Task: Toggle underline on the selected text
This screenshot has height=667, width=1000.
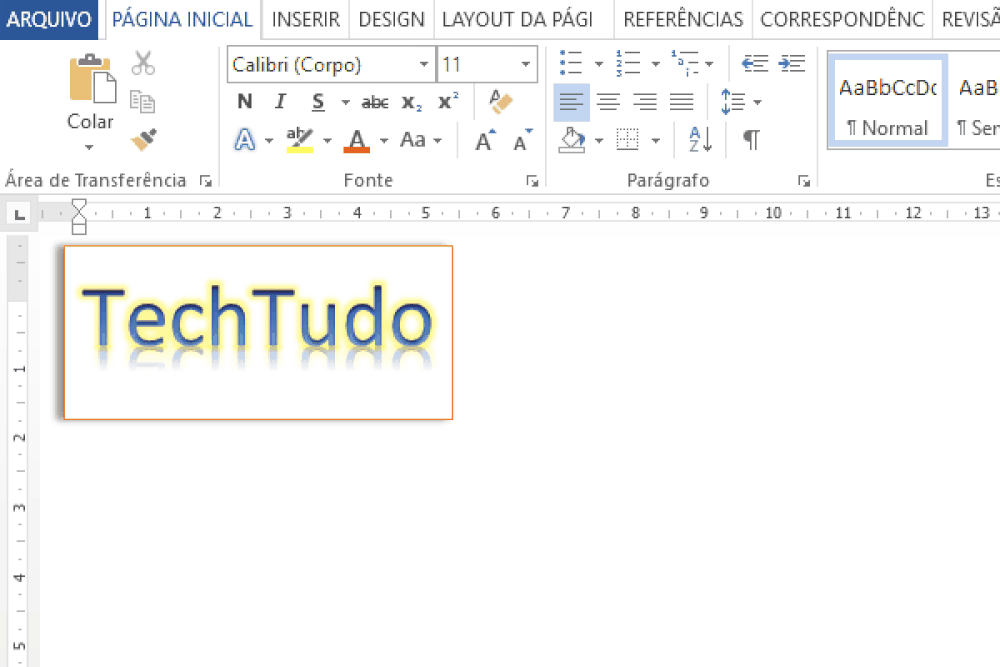Action: 315,101
